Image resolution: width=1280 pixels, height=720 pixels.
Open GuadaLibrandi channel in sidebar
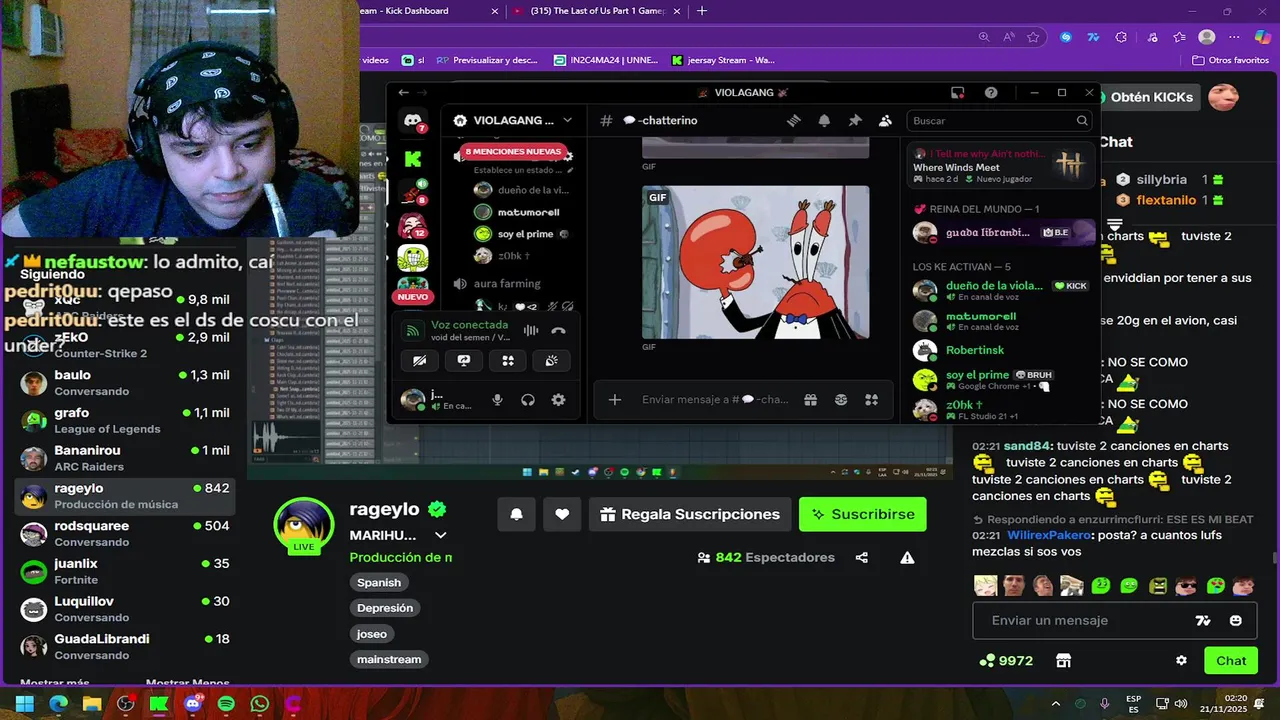coord(126,647)
